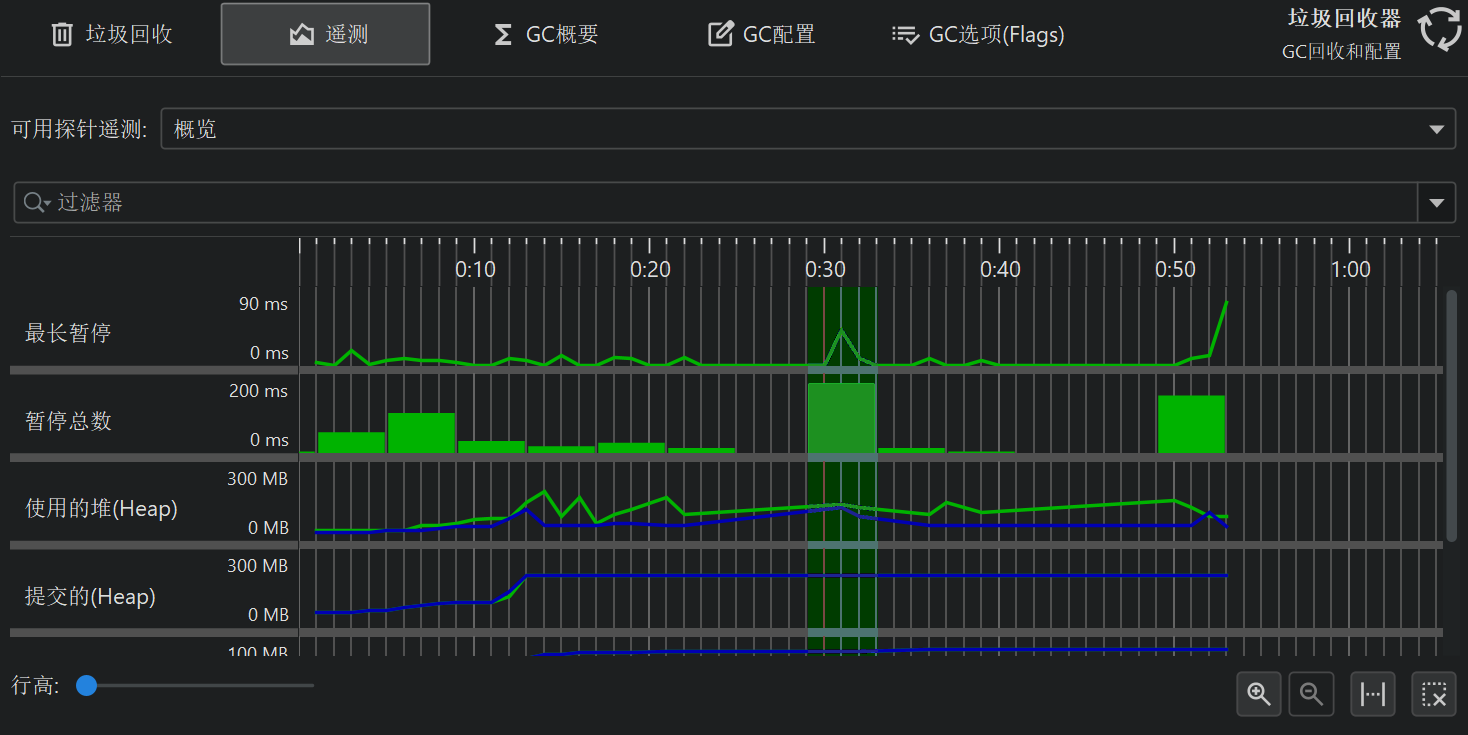The width and height of the screenshot is (1468, 735).
Task: Select the 使用的堆(Heap) row label
Action: [101, 509]
